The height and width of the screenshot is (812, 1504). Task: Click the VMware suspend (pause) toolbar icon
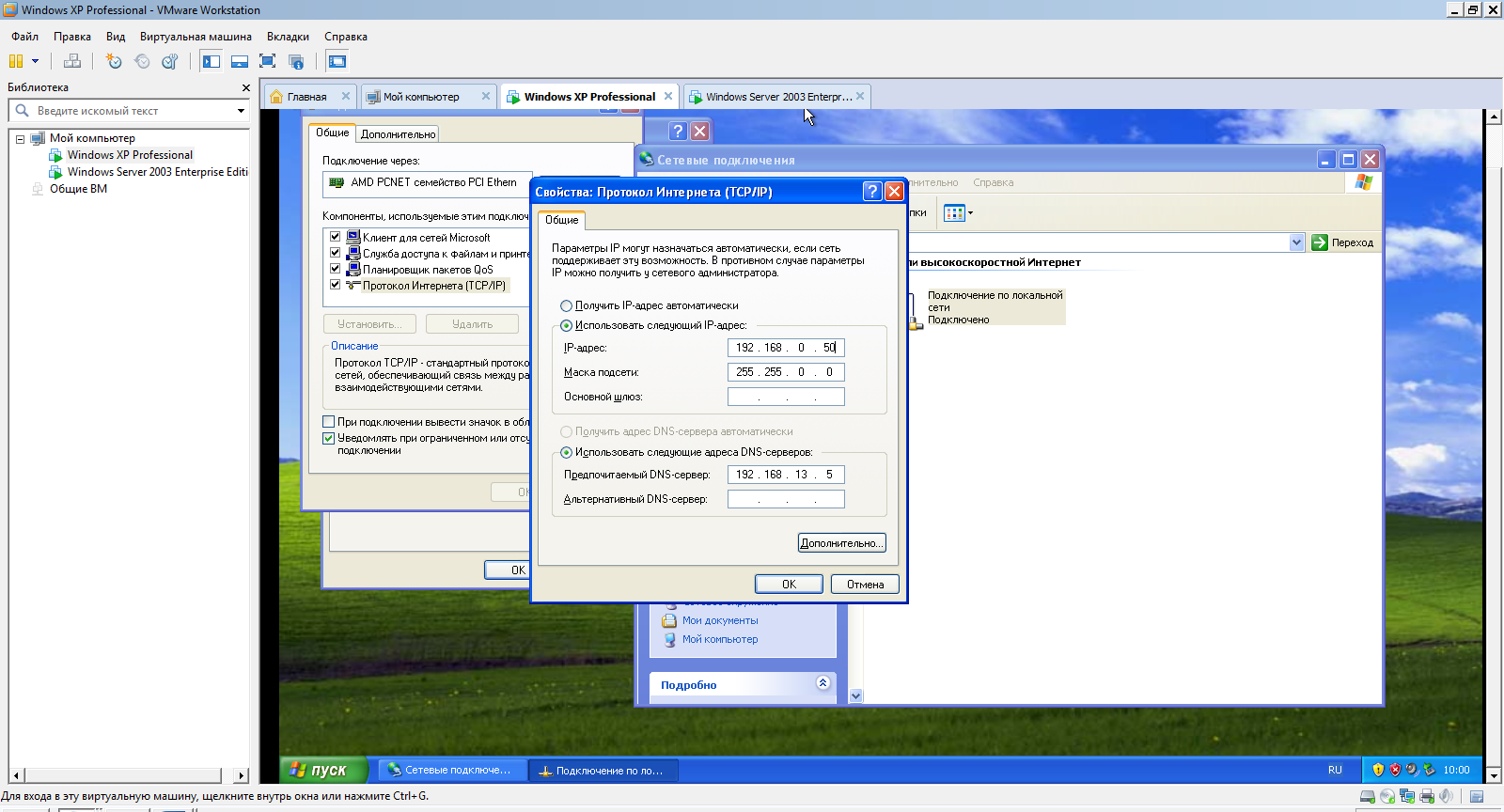pyautogui.click(x=16, y=61)
